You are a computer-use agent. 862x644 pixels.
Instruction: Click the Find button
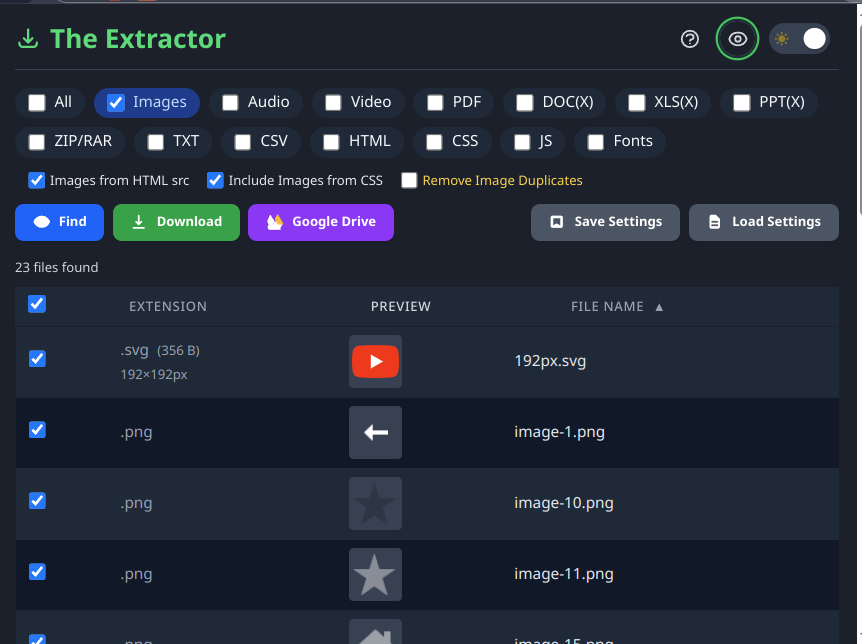59,222
